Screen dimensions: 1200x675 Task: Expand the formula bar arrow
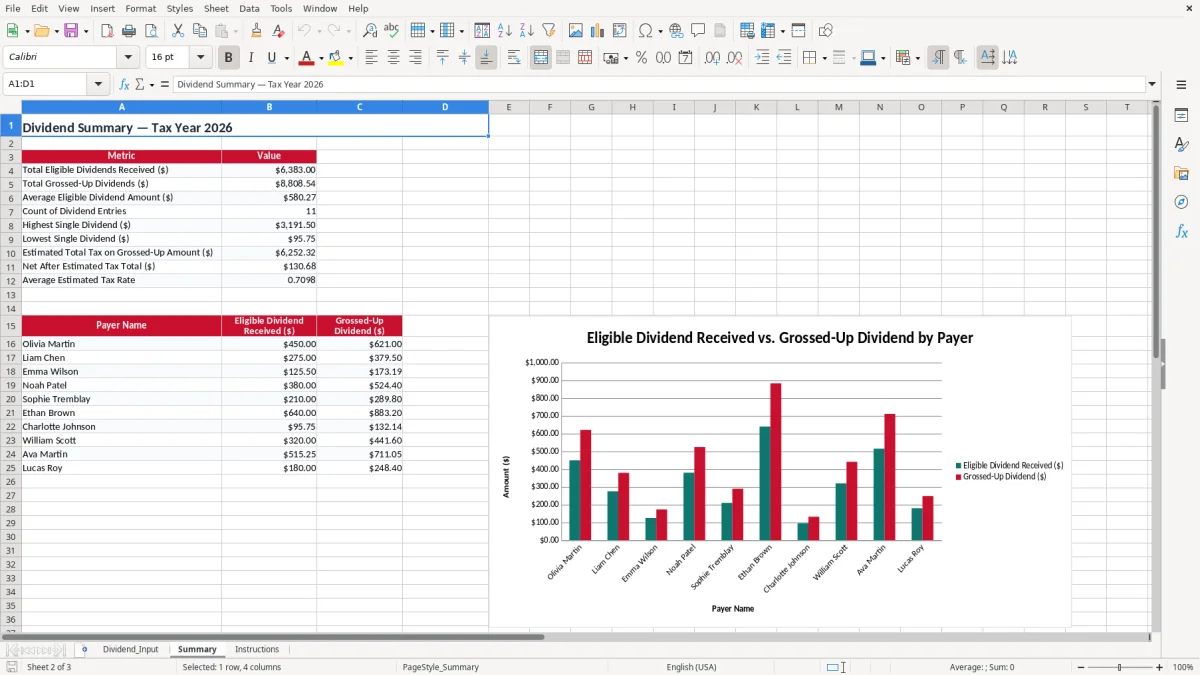(1152, 85)
